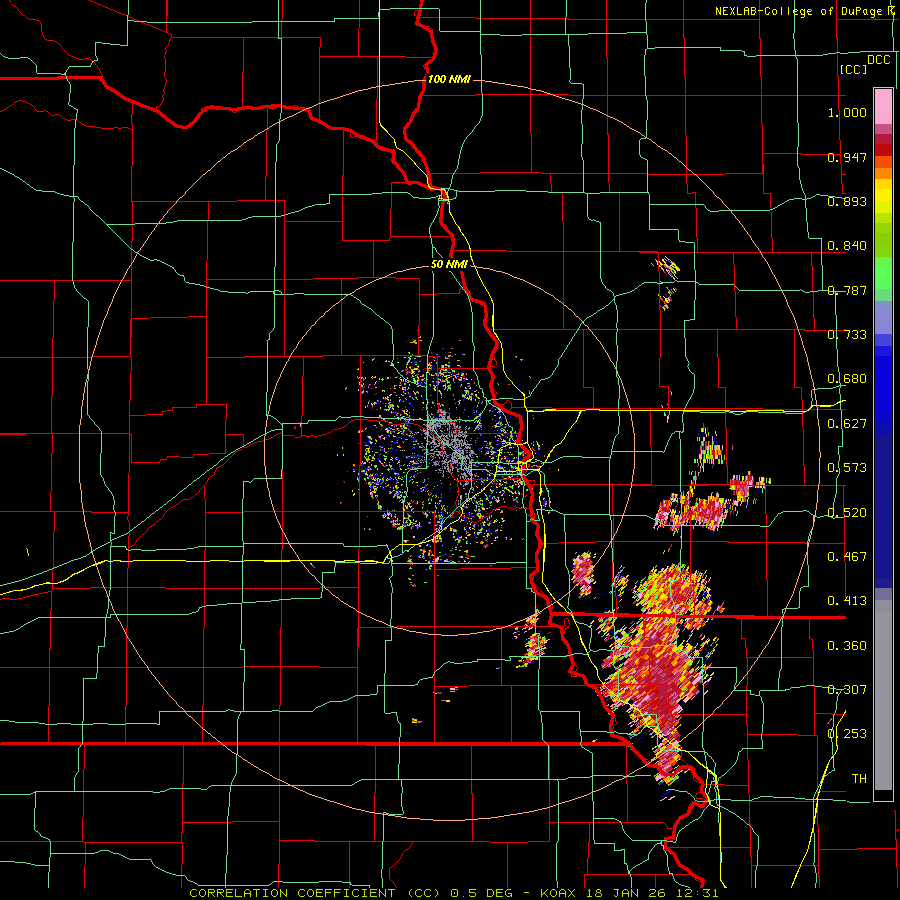The image size is (900, 900).
Task: Click the TH threshold label
Action: coord(859,779)
